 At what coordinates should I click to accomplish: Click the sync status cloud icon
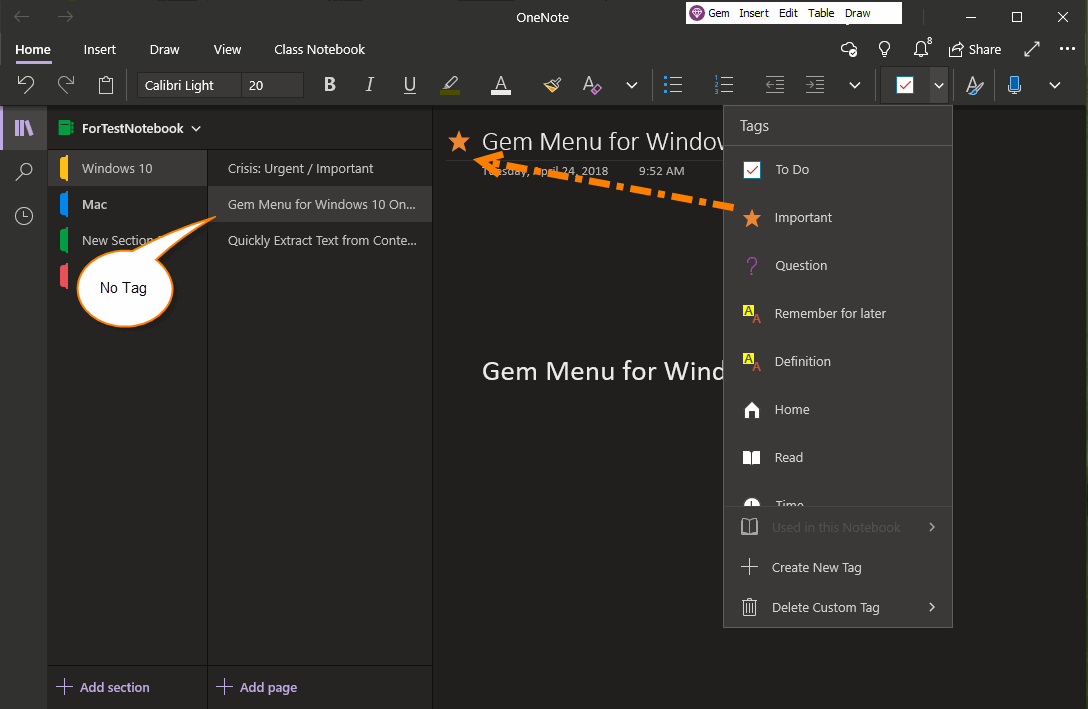[849, 49]
